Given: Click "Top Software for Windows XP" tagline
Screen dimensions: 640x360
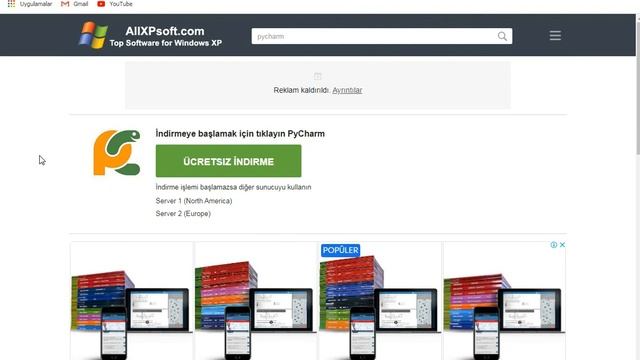Looking at the screenshot, I should coord(166,43).
